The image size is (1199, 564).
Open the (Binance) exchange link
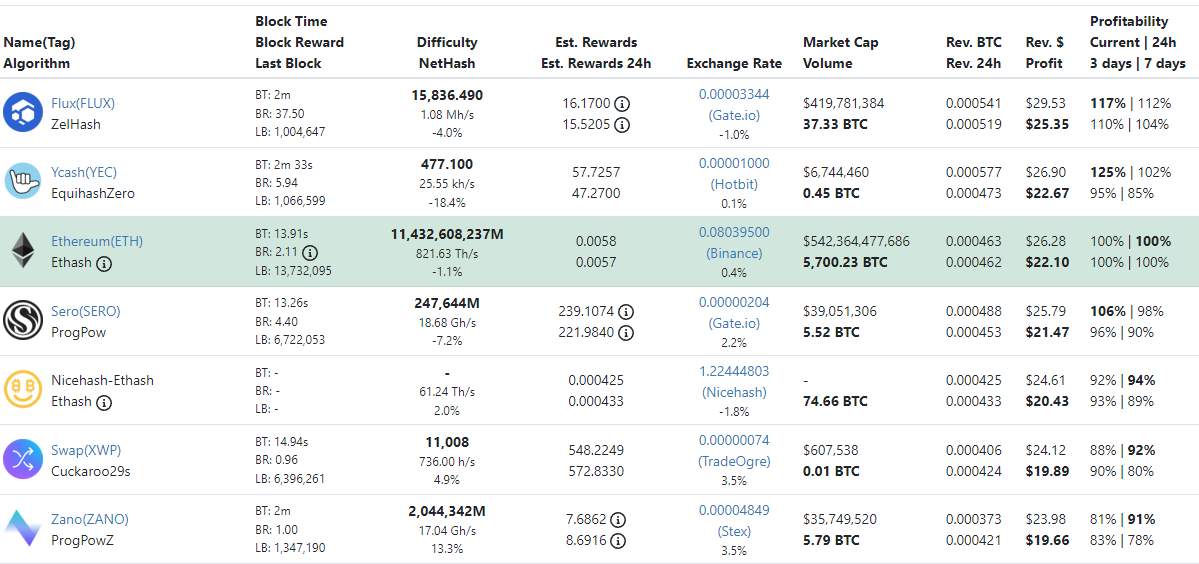click(734, 253)
